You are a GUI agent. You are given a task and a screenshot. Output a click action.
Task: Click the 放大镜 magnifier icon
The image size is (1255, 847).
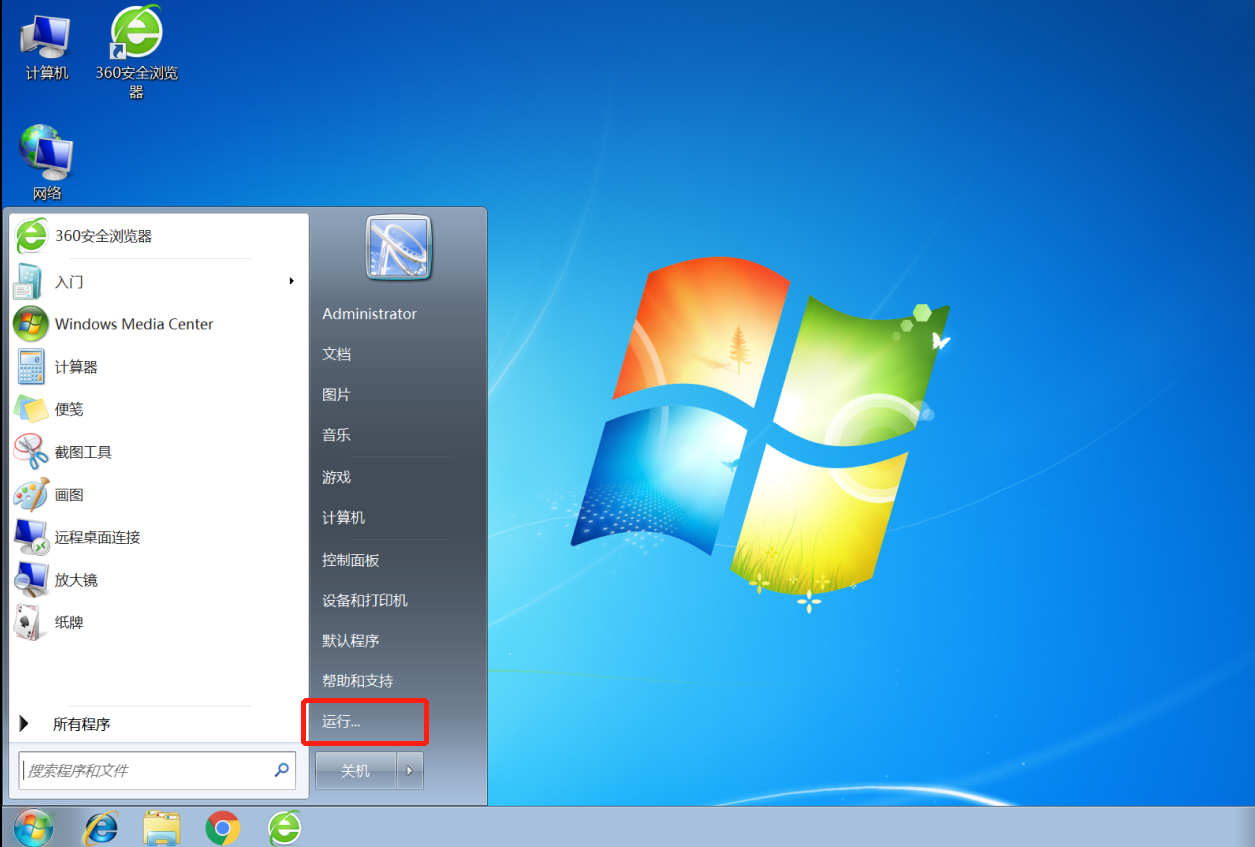tap(30, 580)
